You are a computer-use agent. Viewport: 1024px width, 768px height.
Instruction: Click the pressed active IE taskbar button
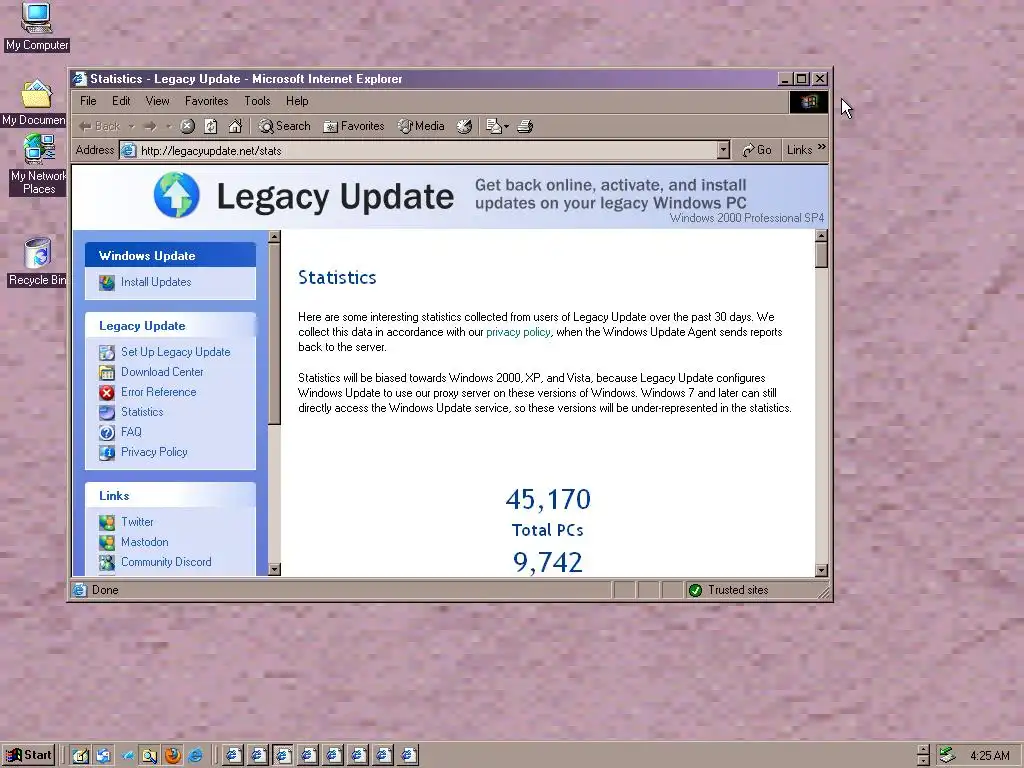[x=283, y=756]
